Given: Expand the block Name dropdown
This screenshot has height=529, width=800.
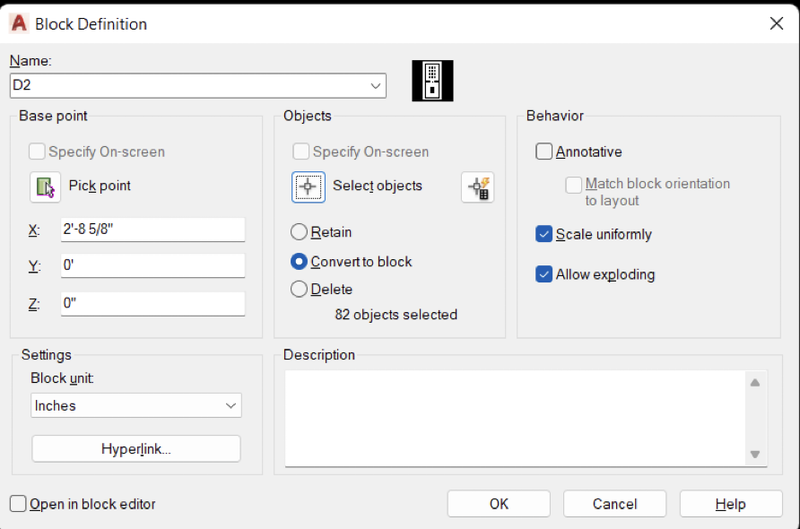Looking at the screenshot, I should point(376,86).
